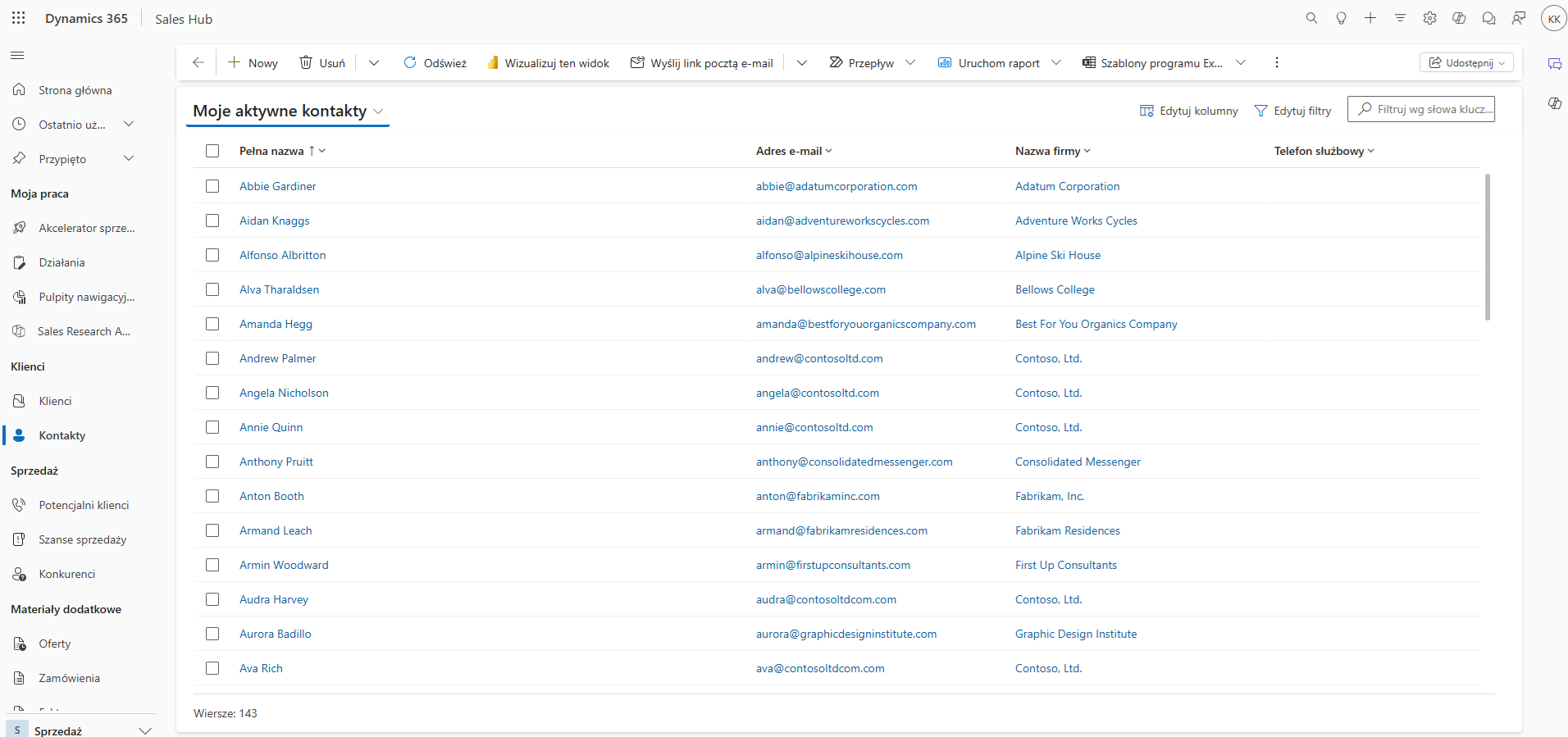Check the Abbie Gardiner row checkbox

pyautogui.click(x=212, y=186)
